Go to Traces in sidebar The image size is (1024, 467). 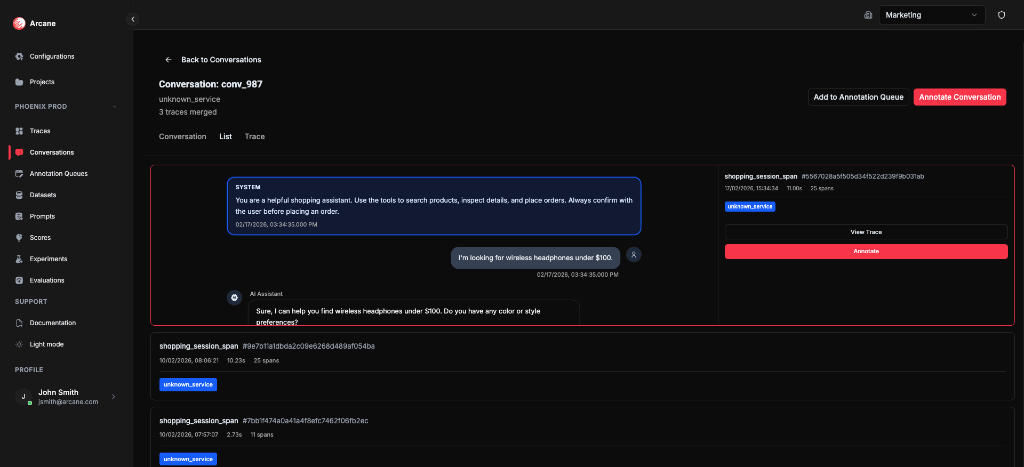[x=40, y=131]
